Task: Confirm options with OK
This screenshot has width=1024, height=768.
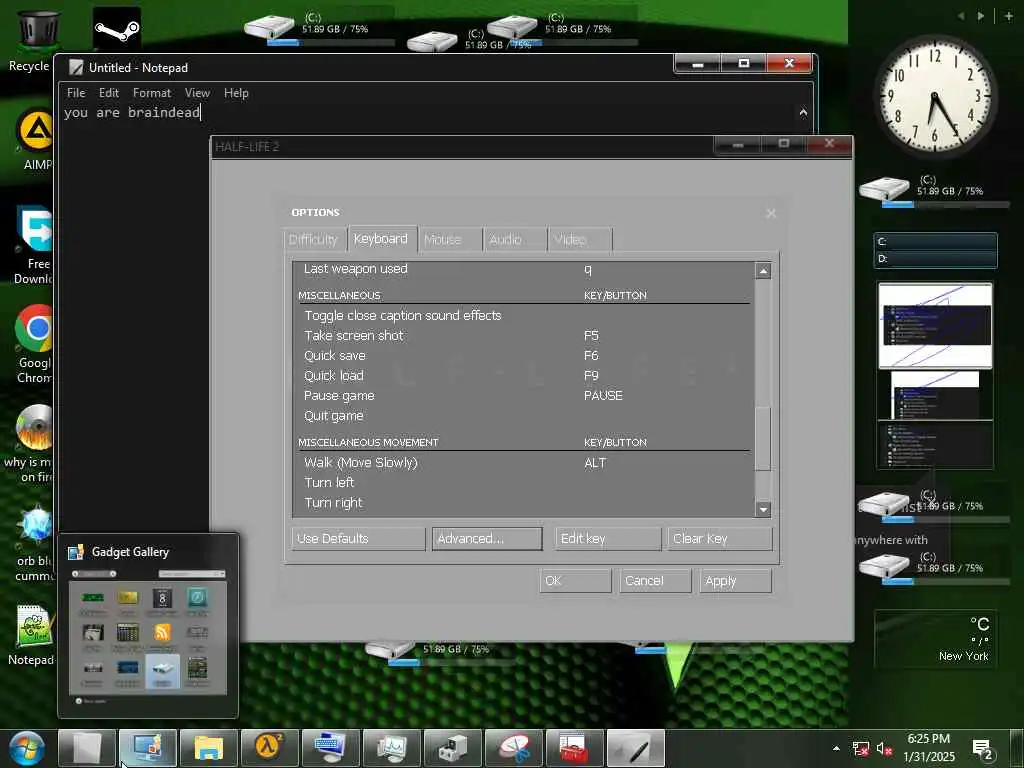Action: [x=575, y=581]
